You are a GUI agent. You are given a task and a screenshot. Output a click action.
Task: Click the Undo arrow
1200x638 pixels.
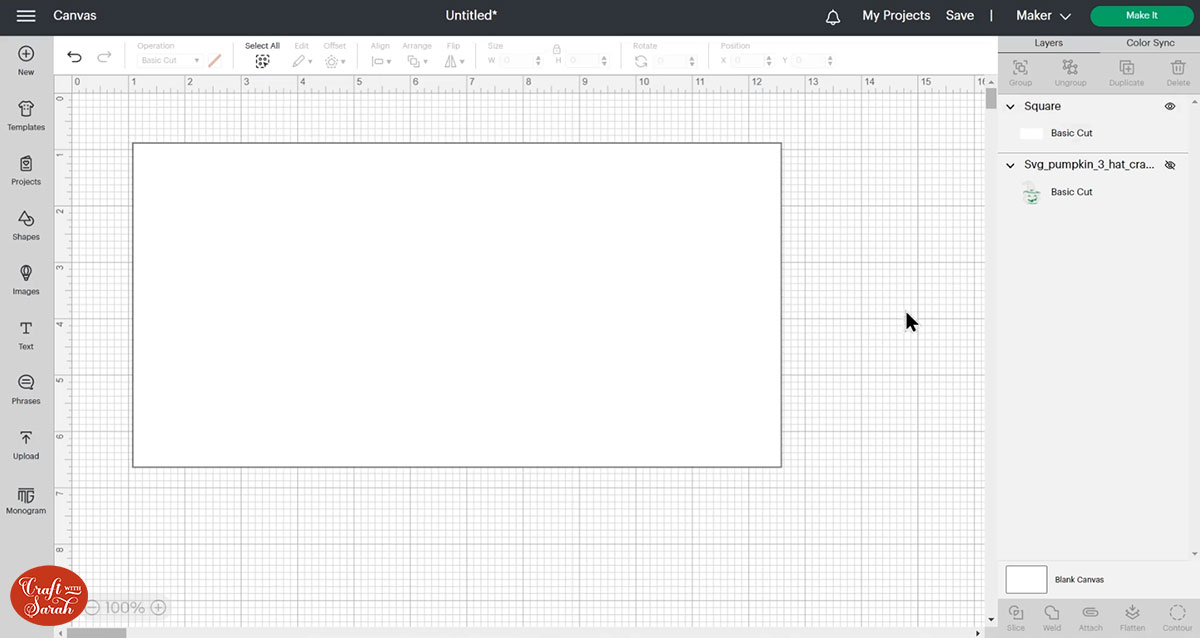(x=74, y=58)
